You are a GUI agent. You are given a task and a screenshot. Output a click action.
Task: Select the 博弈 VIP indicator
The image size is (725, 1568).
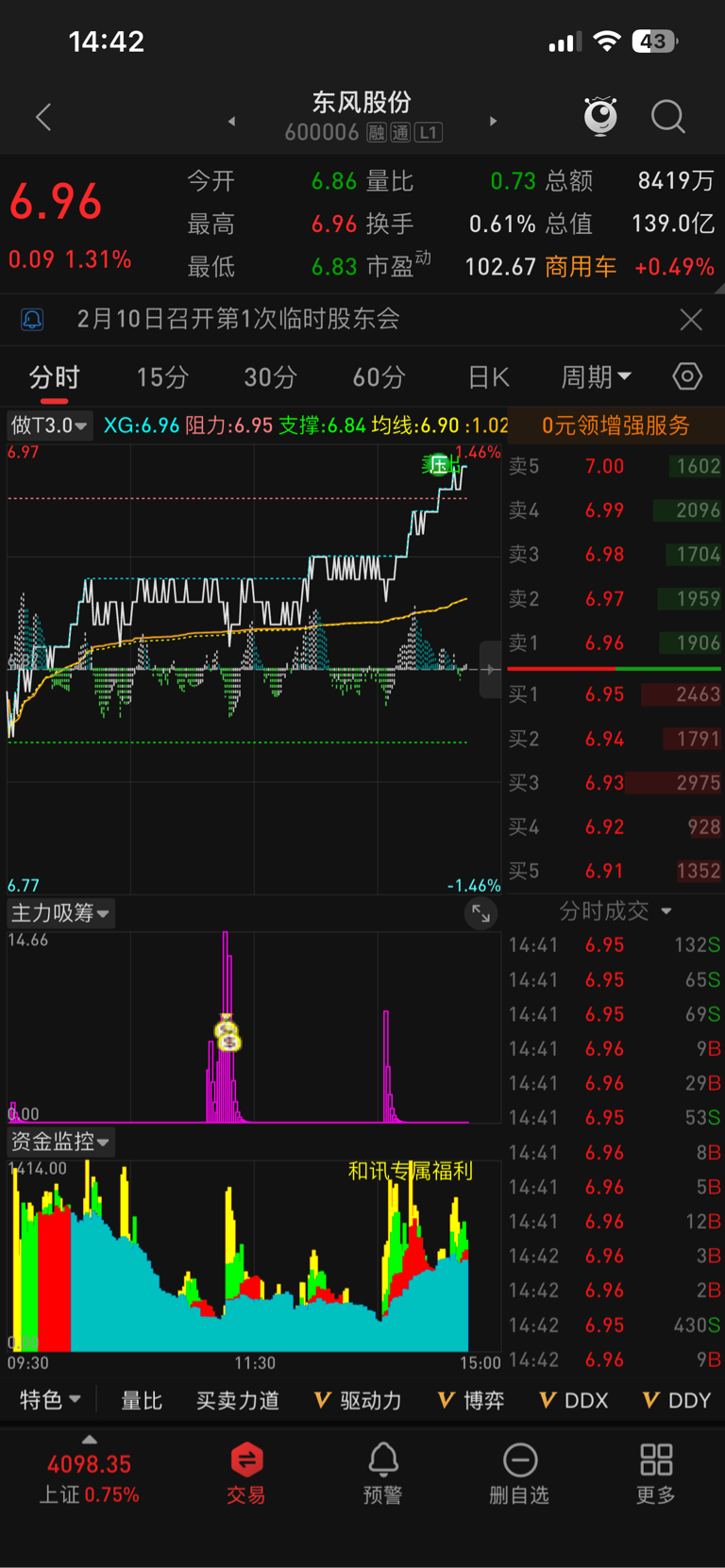click(471, 1401)
